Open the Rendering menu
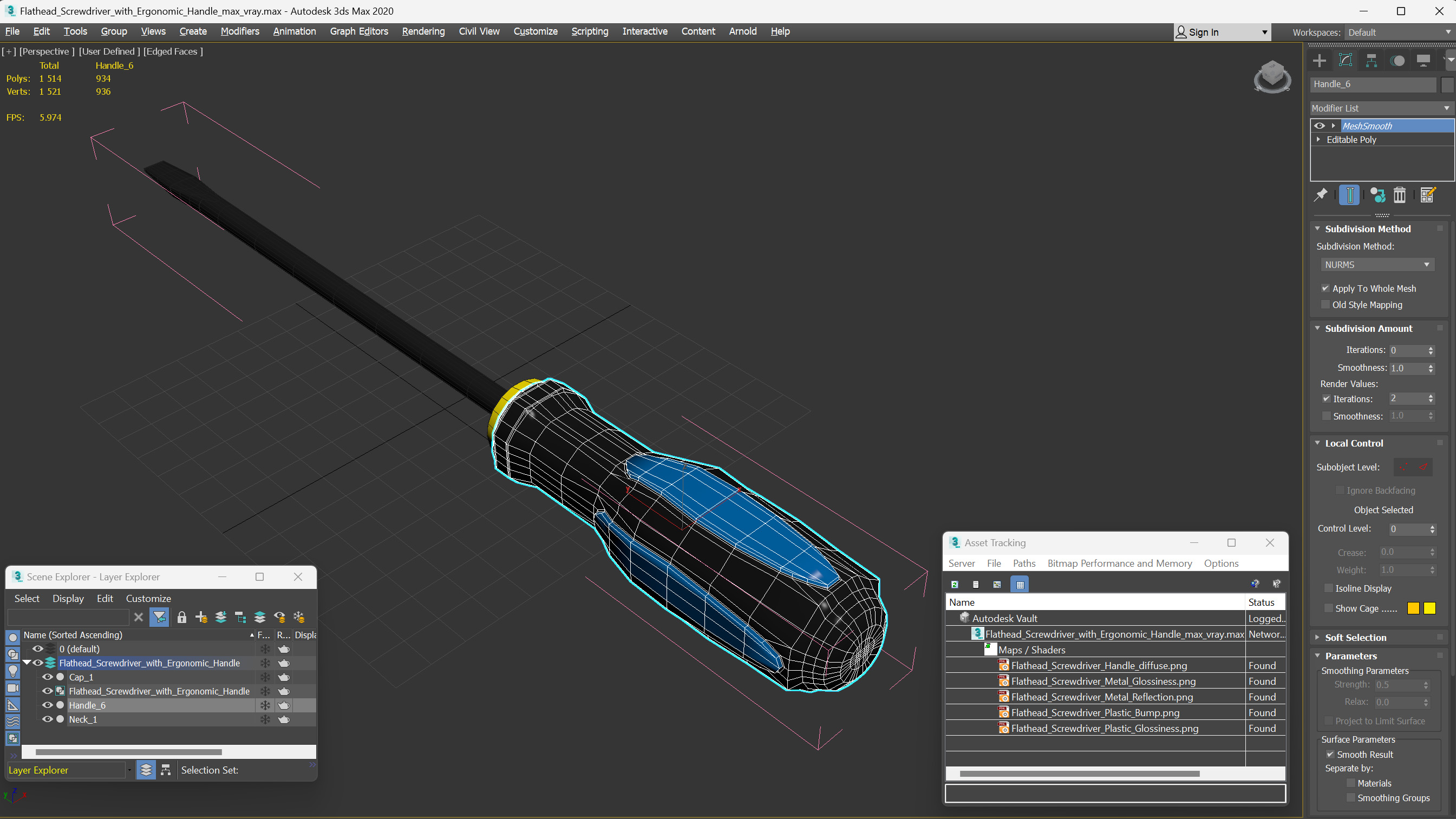 (x=423, y=31)
